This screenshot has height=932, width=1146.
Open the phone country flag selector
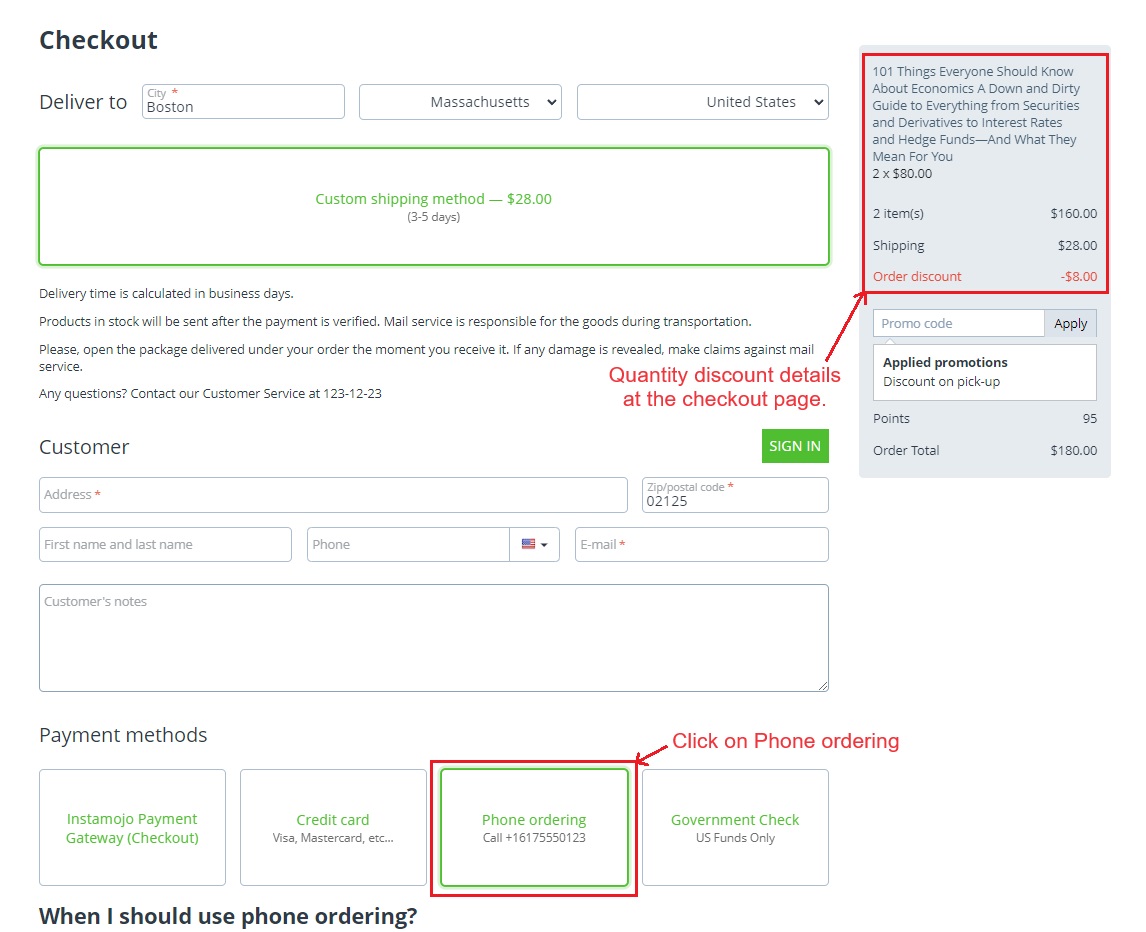[534, 545]
